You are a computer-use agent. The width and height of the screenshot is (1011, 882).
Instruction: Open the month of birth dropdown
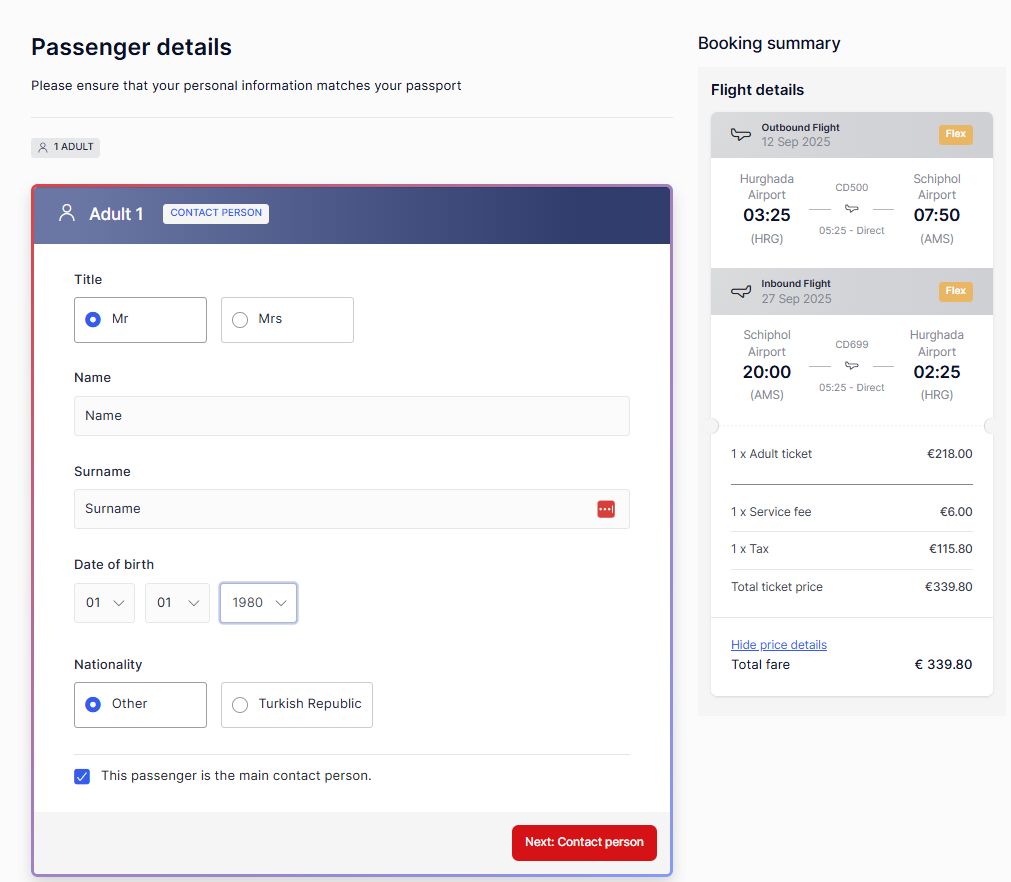177,603
